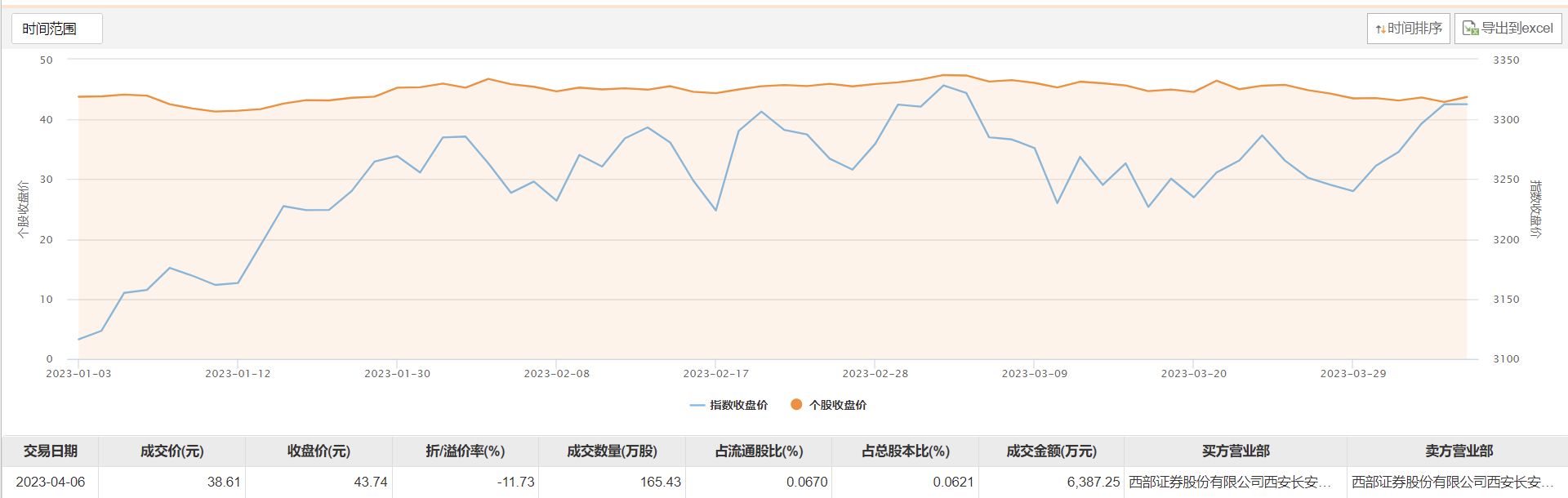Open the truncated buyer branch cell under 买方营业部
This screenshot has height=498, width=1568.
point(1230,482)
